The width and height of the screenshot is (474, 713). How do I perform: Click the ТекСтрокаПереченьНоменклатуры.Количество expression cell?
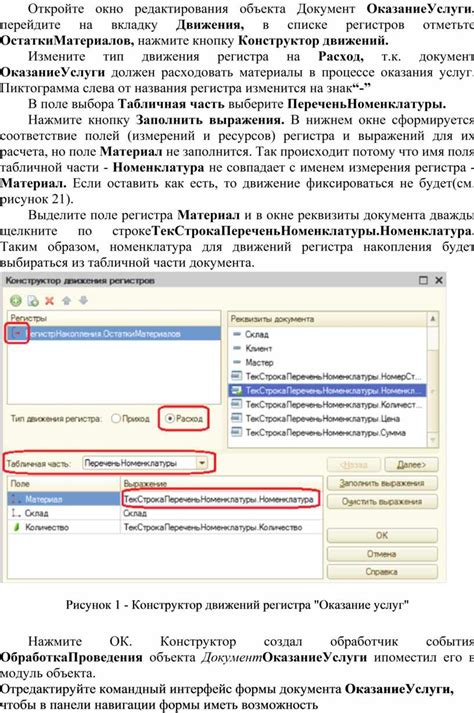(222, 527)
